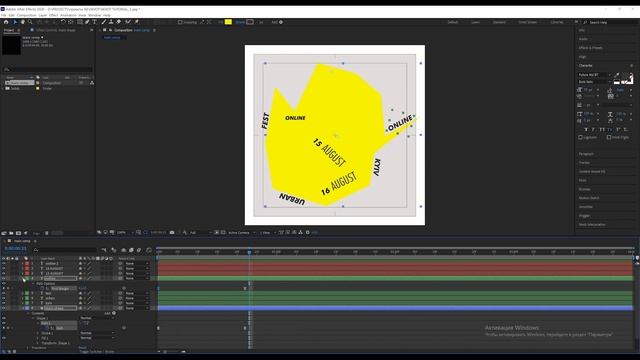Switch to the Project panel tab
Image resolution: width=640 pixels, height=360 pixels.
(9, 30)
